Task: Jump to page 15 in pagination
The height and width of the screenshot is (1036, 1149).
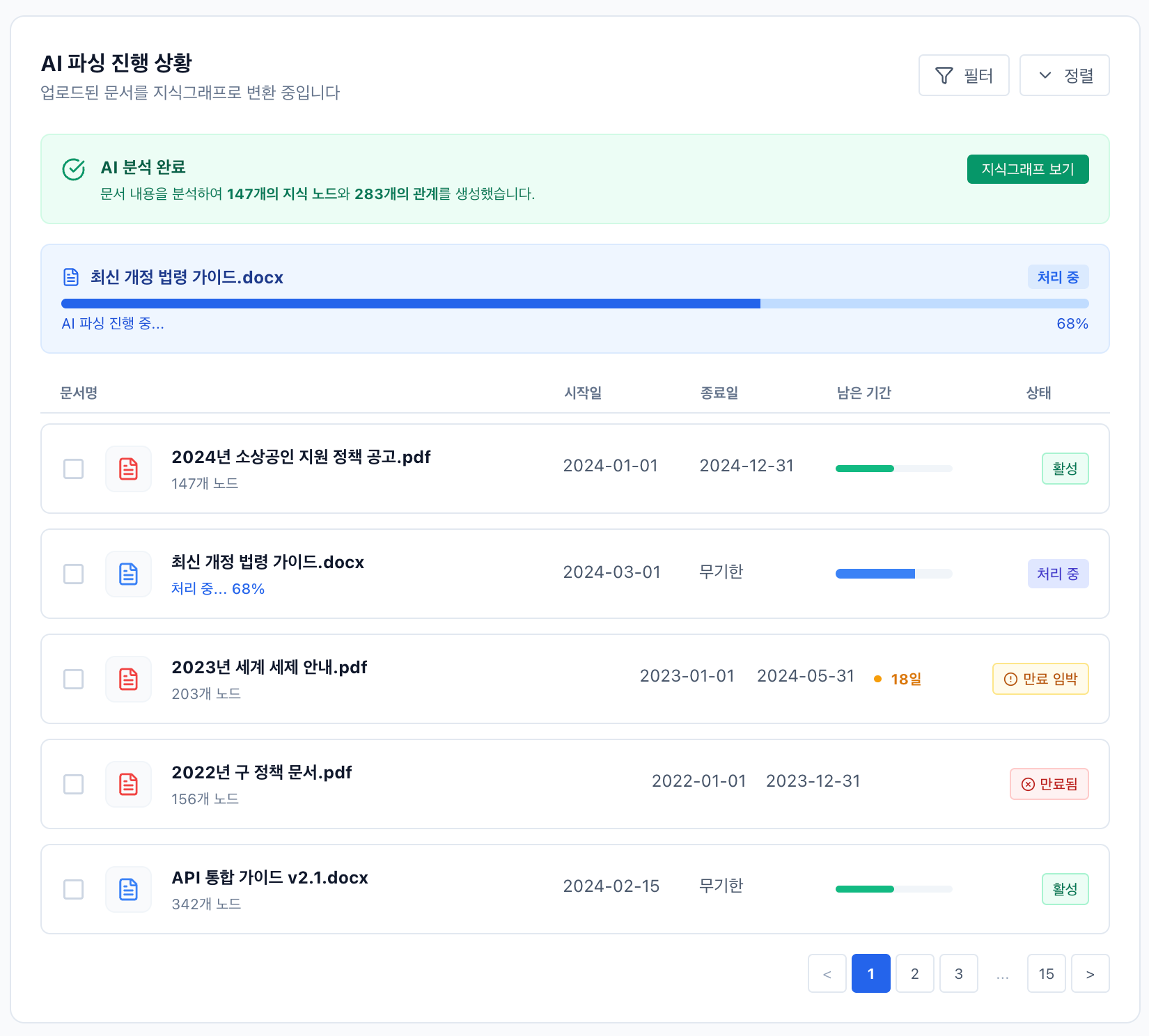Action: pyautogui.click(x=1046, y=973)
